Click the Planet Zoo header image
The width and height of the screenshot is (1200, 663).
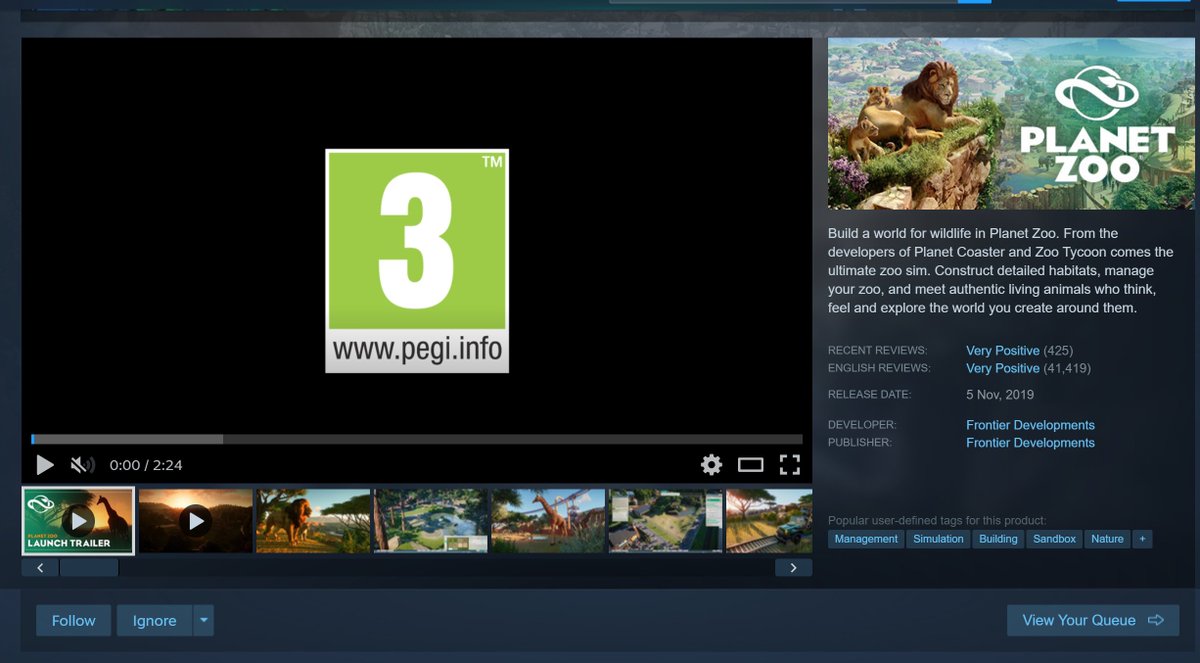[1011, 124]
